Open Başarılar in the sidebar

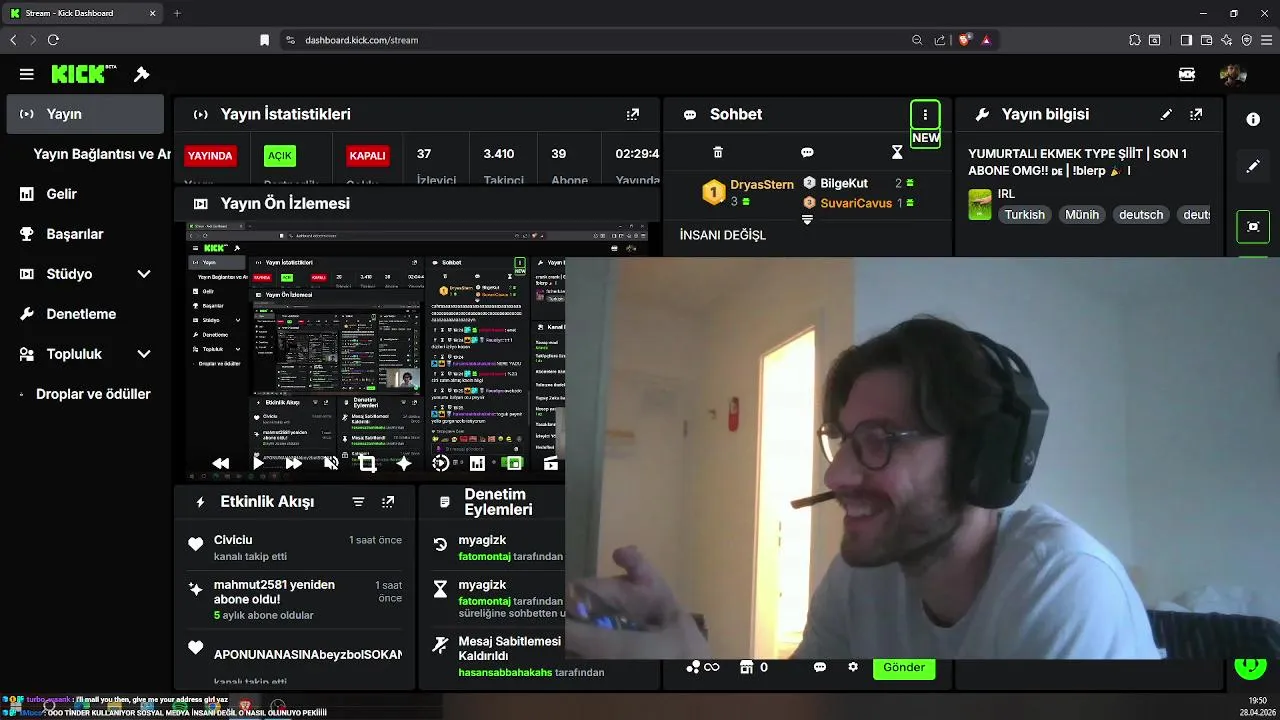tap(85, 234)
